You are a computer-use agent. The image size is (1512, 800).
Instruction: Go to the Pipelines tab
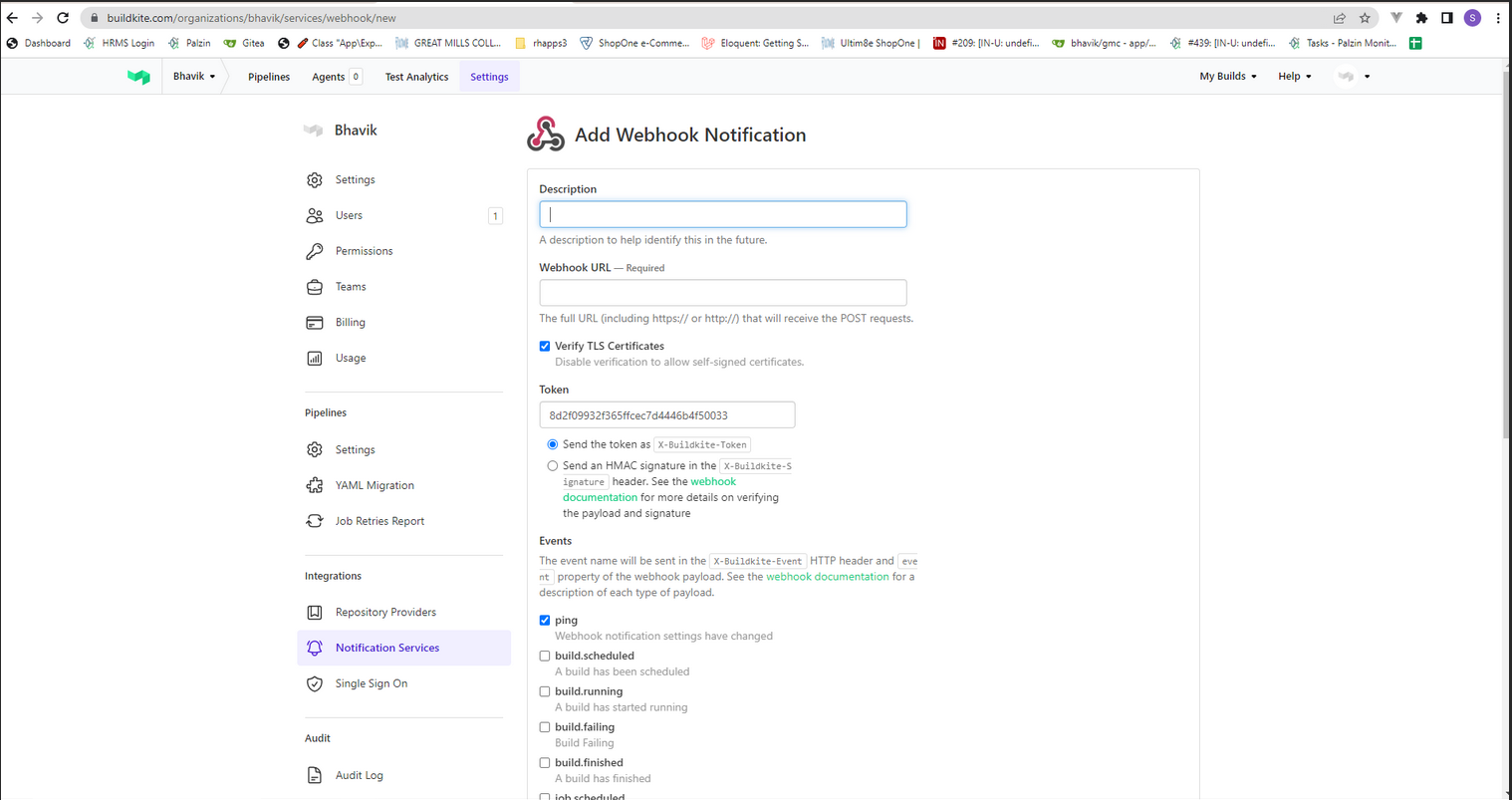(x=269, y=77)
